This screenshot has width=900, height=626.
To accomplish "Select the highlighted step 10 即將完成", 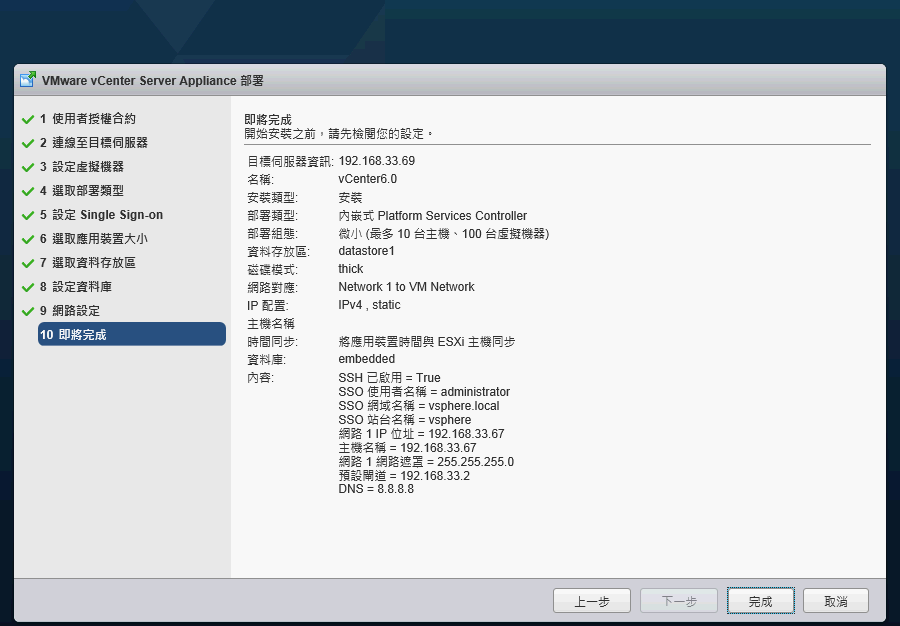I will tap(132, 334).
